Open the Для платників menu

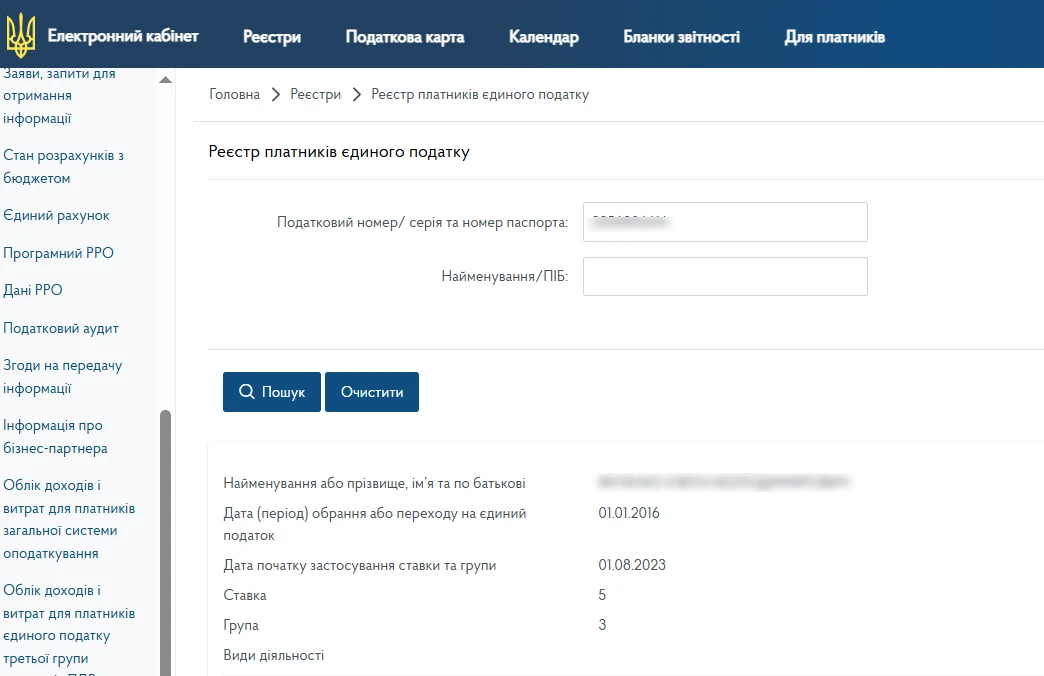(x=834, y=37)
